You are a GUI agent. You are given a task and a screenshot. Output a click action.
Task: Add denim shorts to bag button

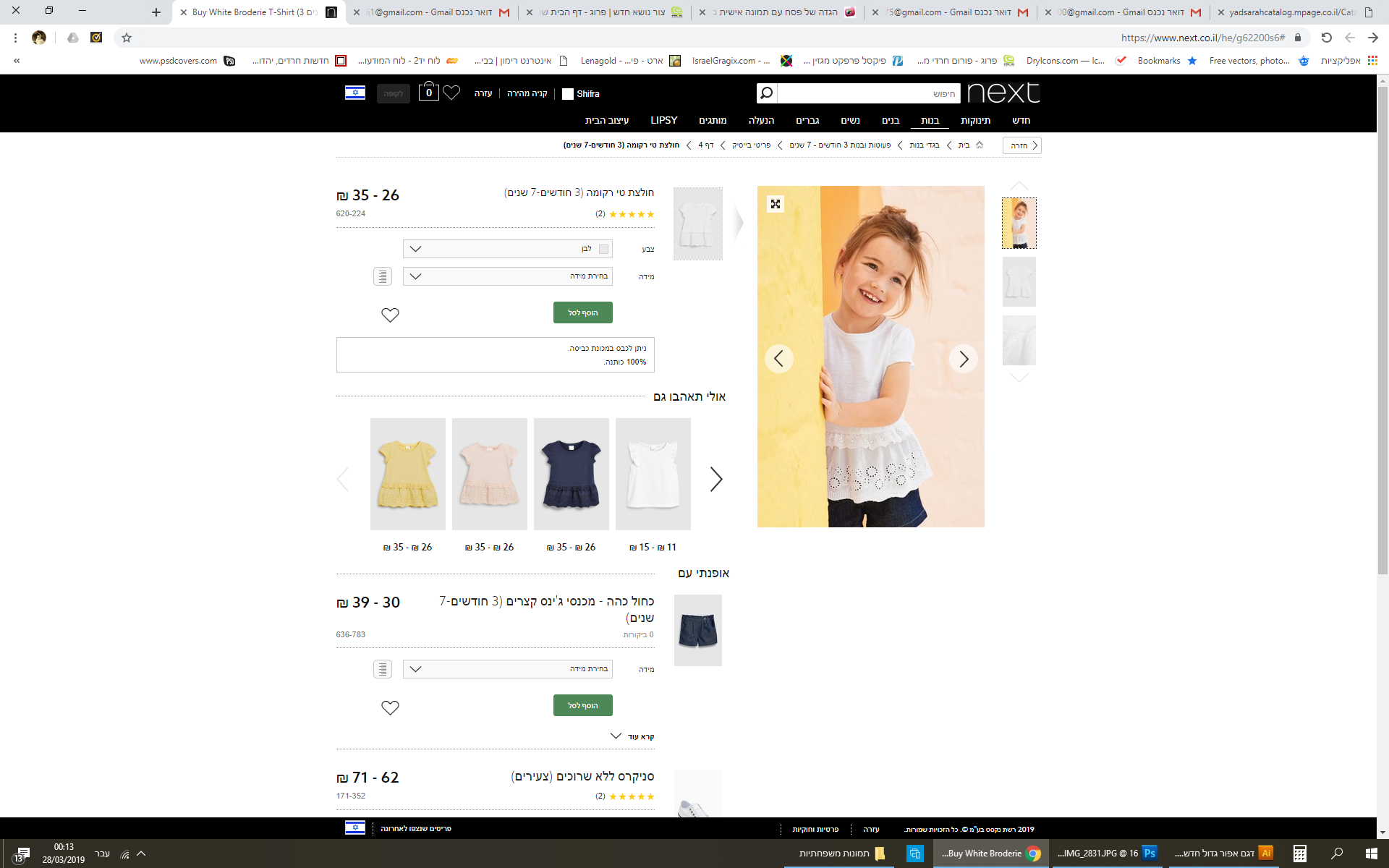(x=583, y=705)
